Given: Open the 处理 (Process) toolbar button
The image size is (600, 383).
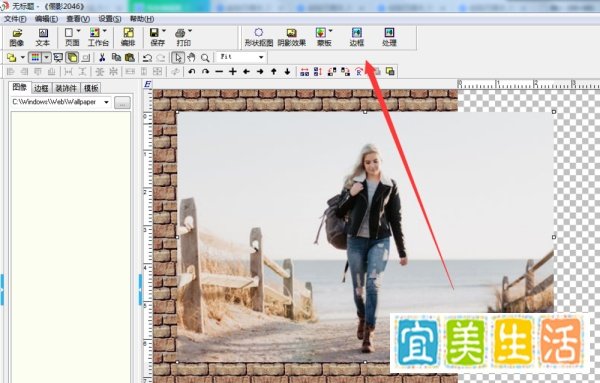Looking at the screenshot, I should tap(389, 37).
